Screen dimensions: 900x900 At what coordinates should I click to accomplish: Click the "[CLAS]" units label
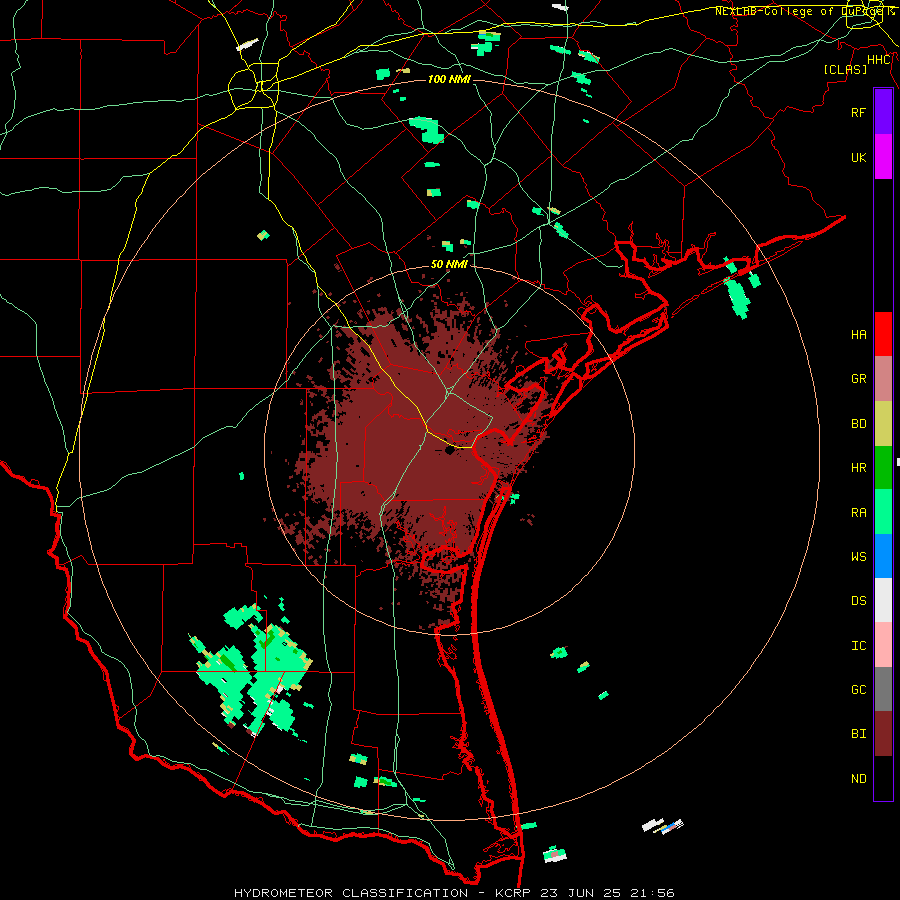point(845,69)
